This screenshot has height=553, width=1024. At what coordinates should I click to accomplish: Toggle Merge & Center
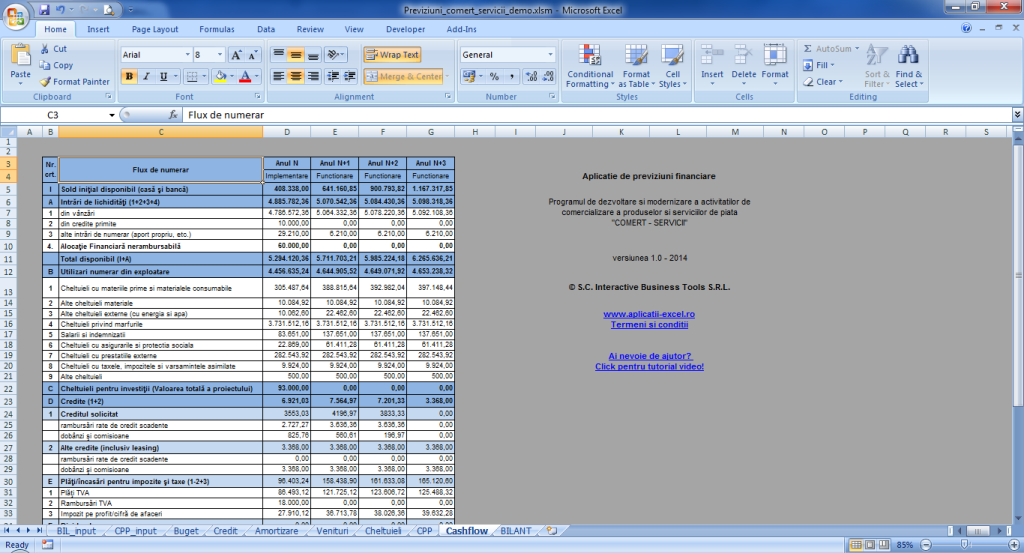pyautogui.click(x=404, y=76)
